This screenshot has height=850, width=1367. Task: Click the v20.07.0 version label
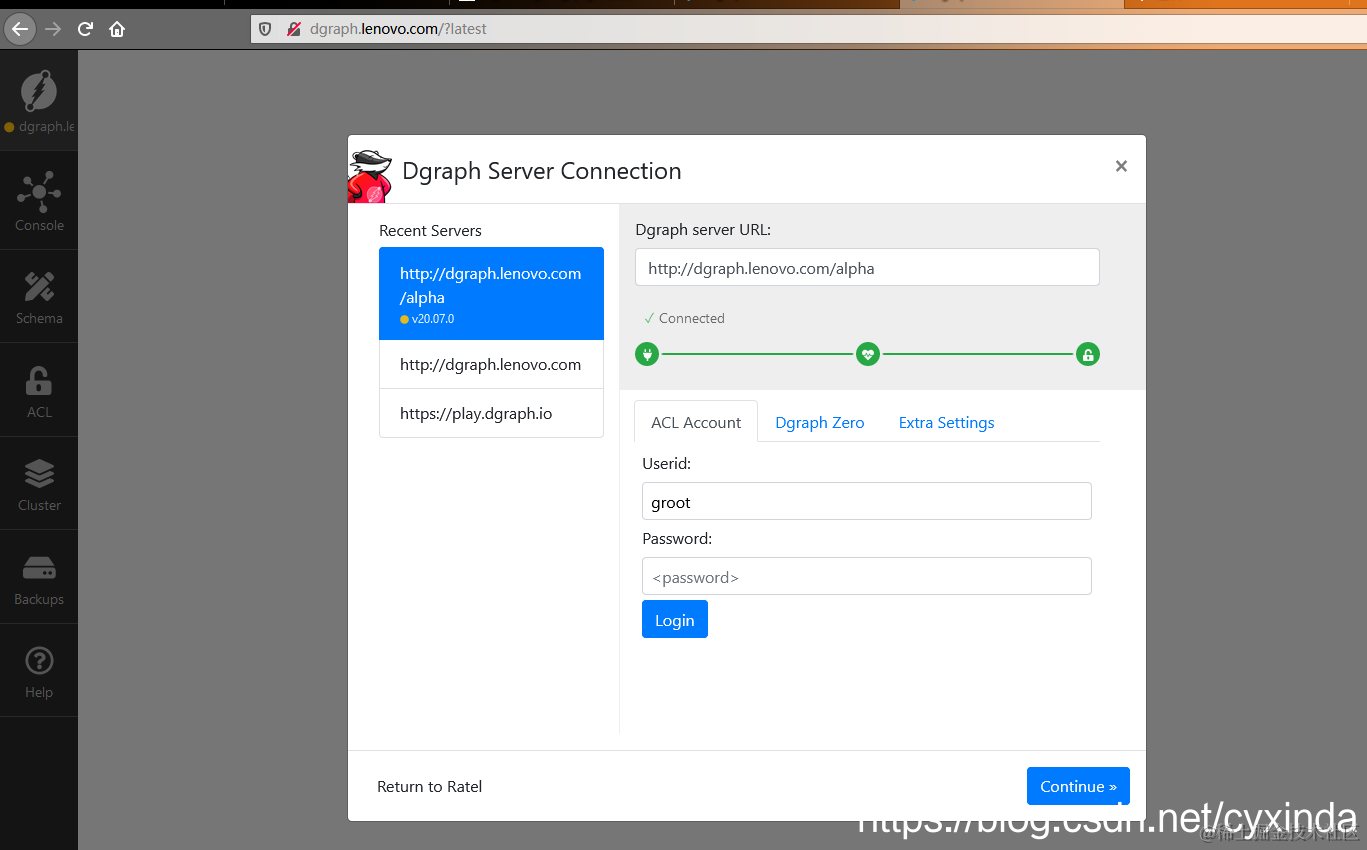click(x=433, y=319)
